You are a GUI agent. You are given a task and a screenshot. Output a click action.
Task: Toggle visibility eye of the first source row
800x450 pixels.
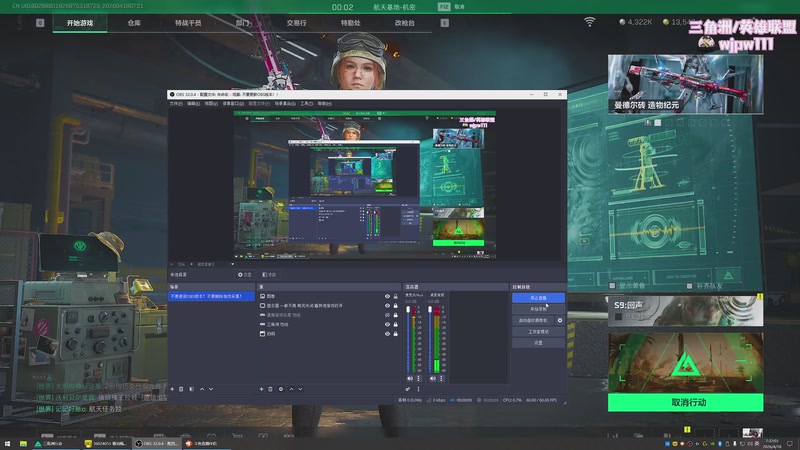point(387,296)
